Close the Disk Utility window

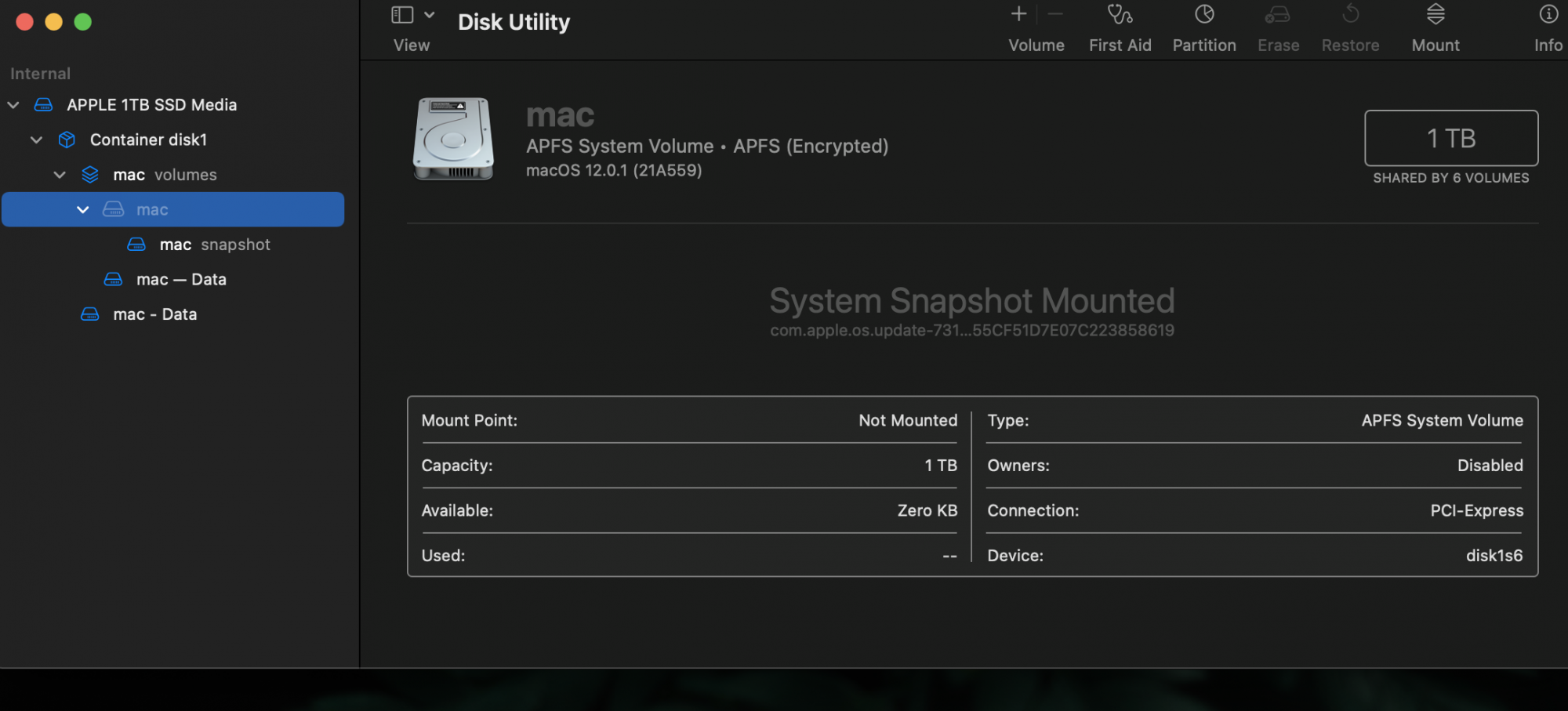click(25, 22)
